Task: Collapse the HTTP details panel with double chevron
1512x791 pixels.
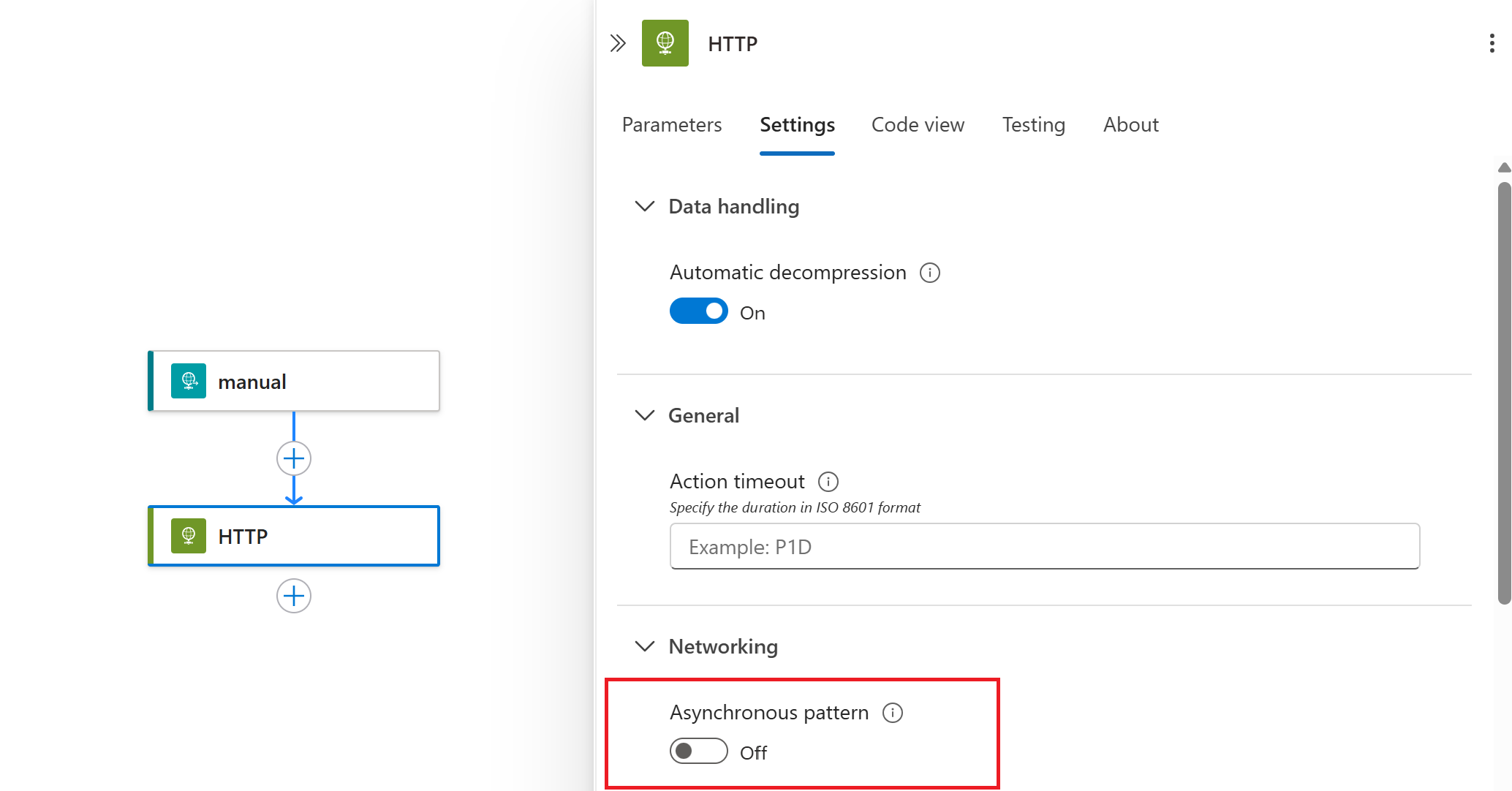Action: coord(618,44)
